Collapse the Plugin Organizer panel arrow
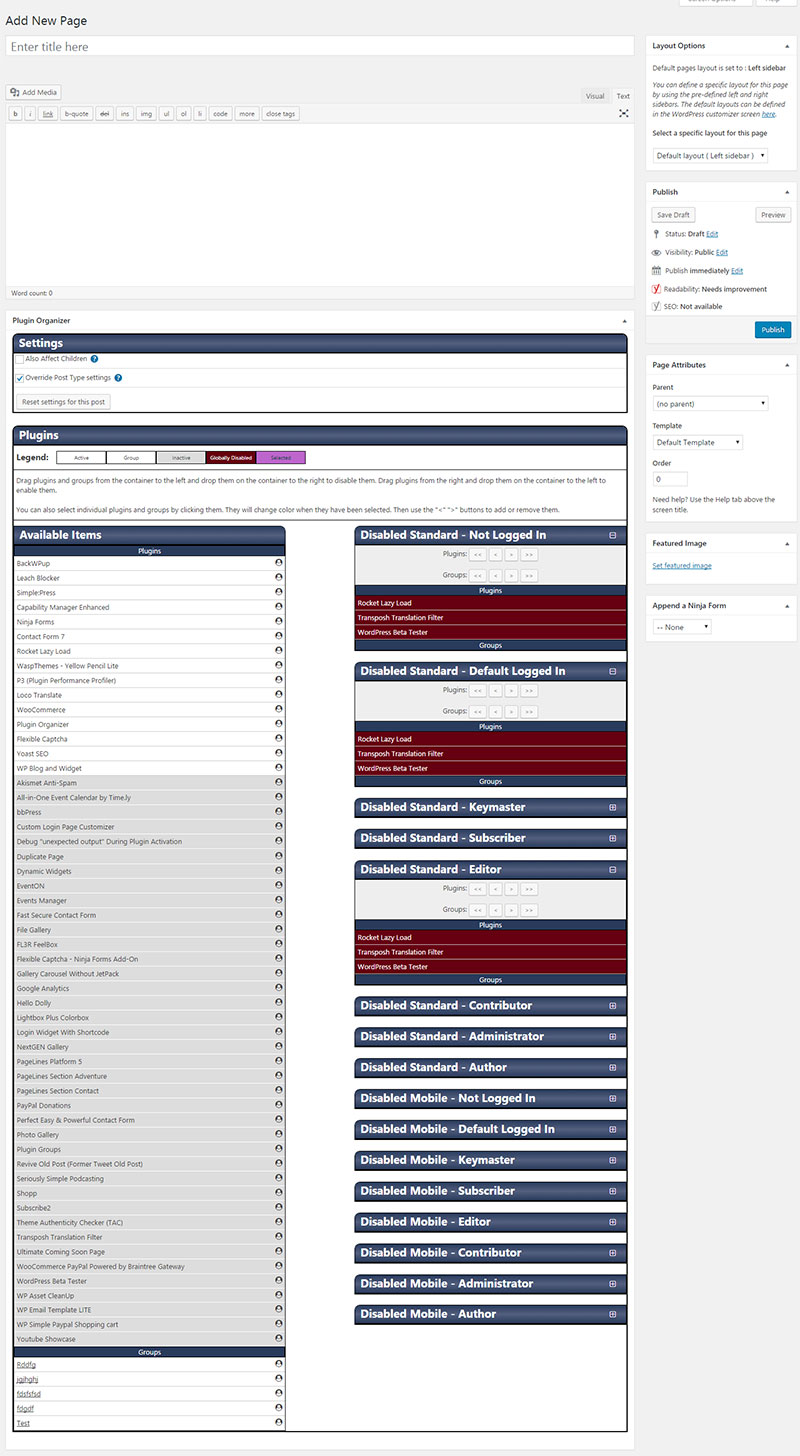Viewport: 800px width, 1456px height. (x=624, y=321)
